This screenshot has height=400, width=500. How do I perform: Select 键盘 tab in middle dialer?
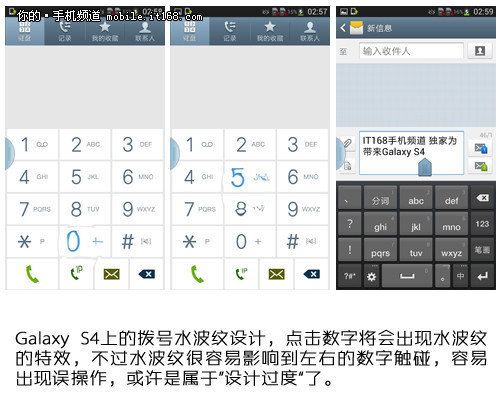[190, 31]
